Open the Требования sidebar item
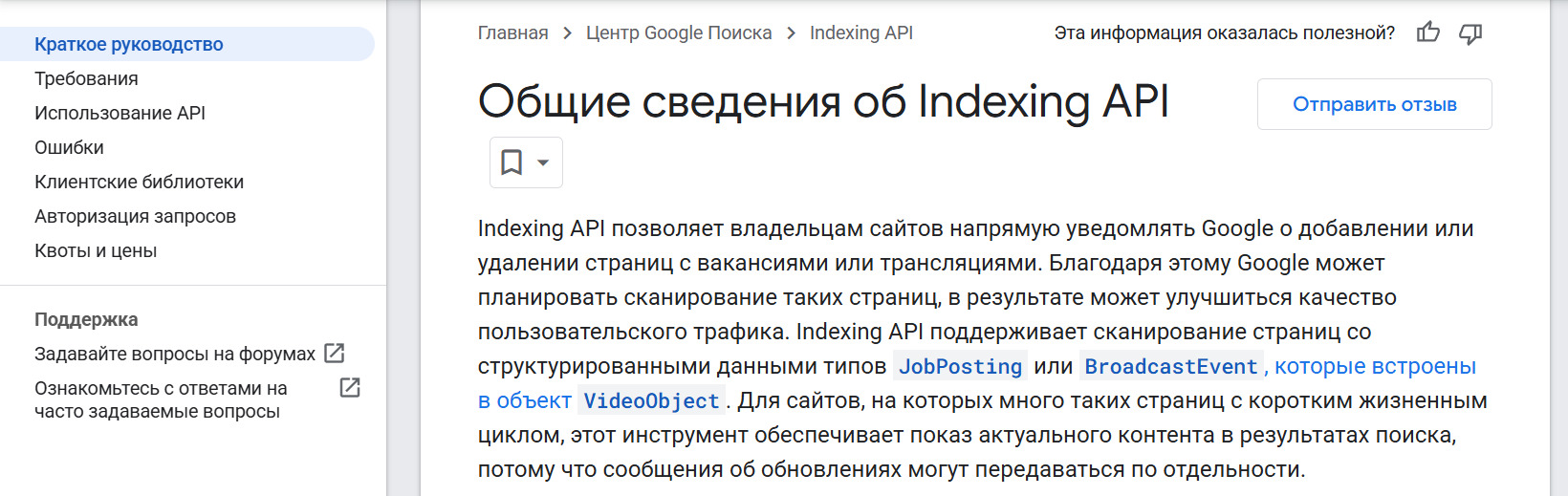The height and width of the screenshot is (496, 1568). [86, 78]
